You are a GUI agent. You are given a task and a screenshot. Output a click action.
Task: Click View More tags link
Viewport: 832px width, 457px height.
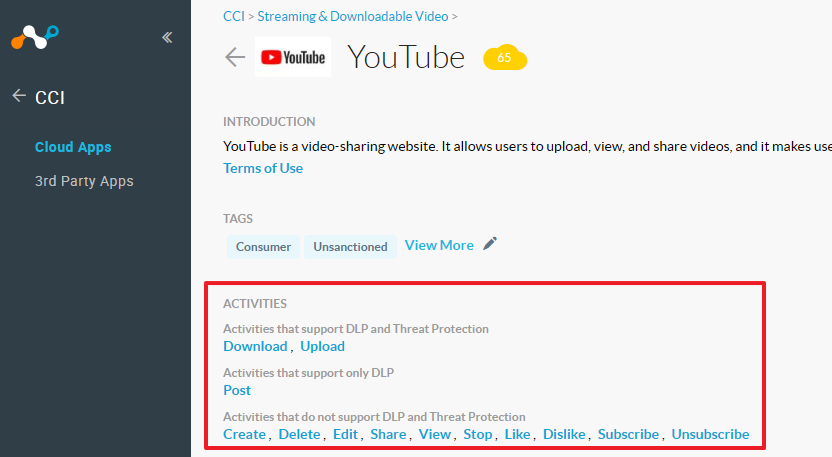click(439, 245)
